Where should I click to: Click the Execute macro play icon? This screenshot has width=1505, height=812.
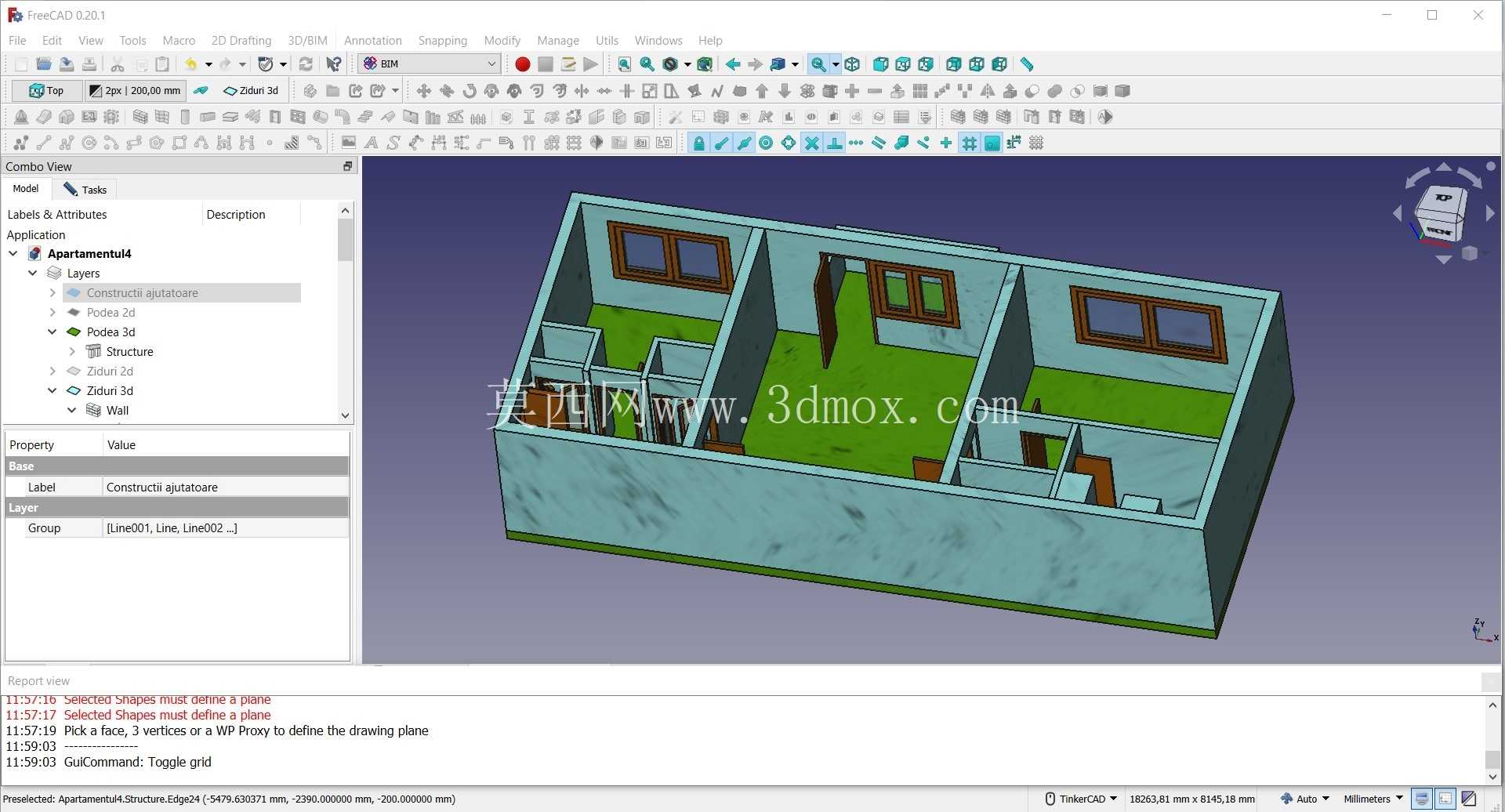click(x=591, y=64)
